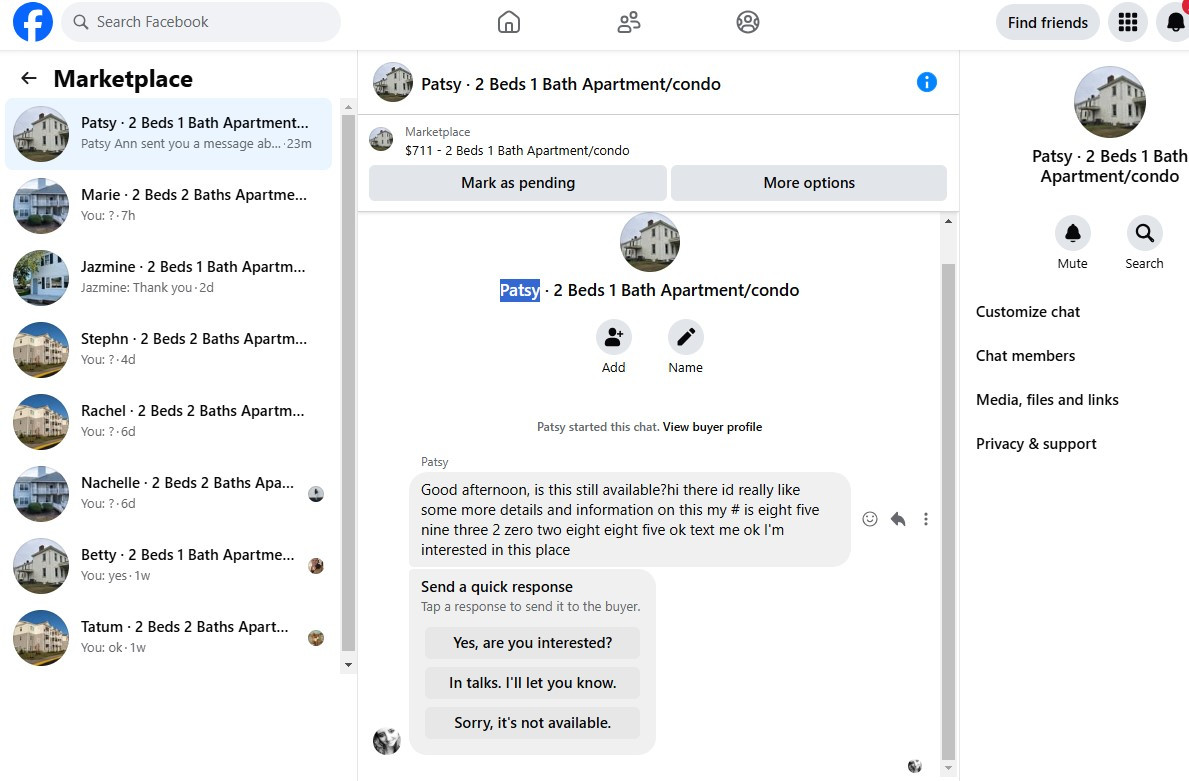
Task: Expand Media, files and links section
Action: 1047,400
